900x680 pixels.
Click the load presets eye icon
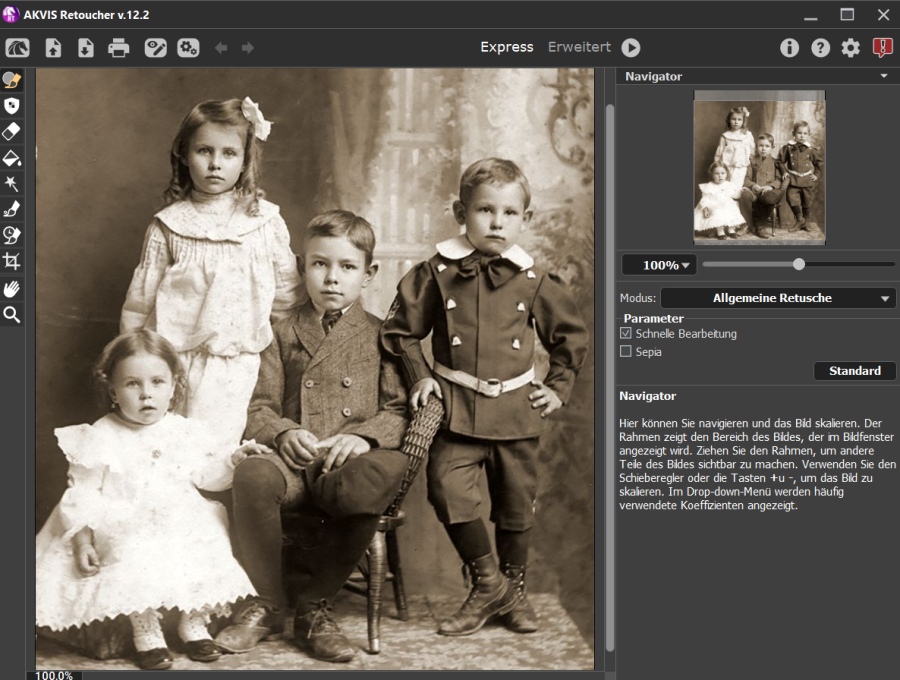pos(156,48)
